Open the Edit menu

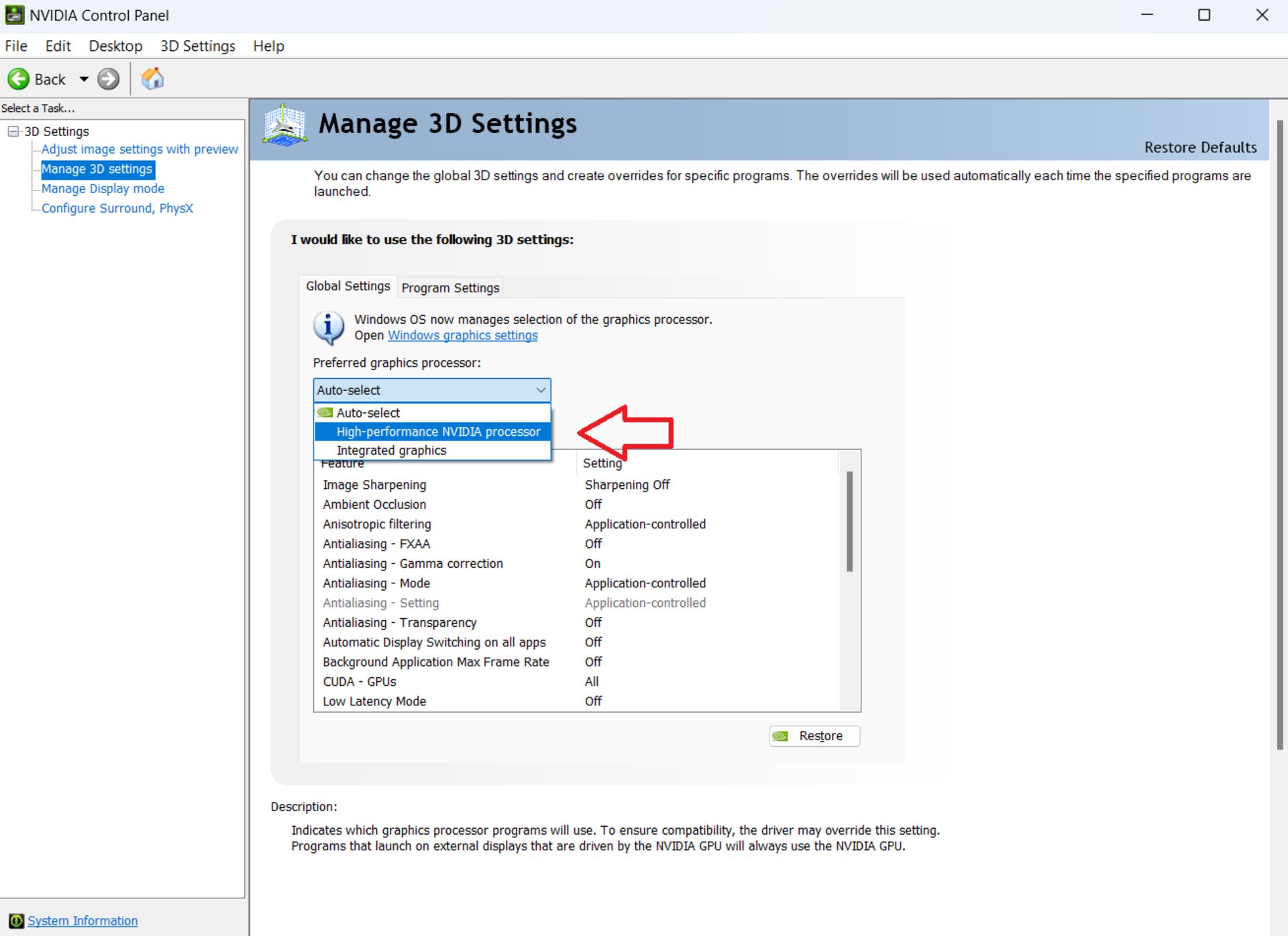click(x=58, y=46)
